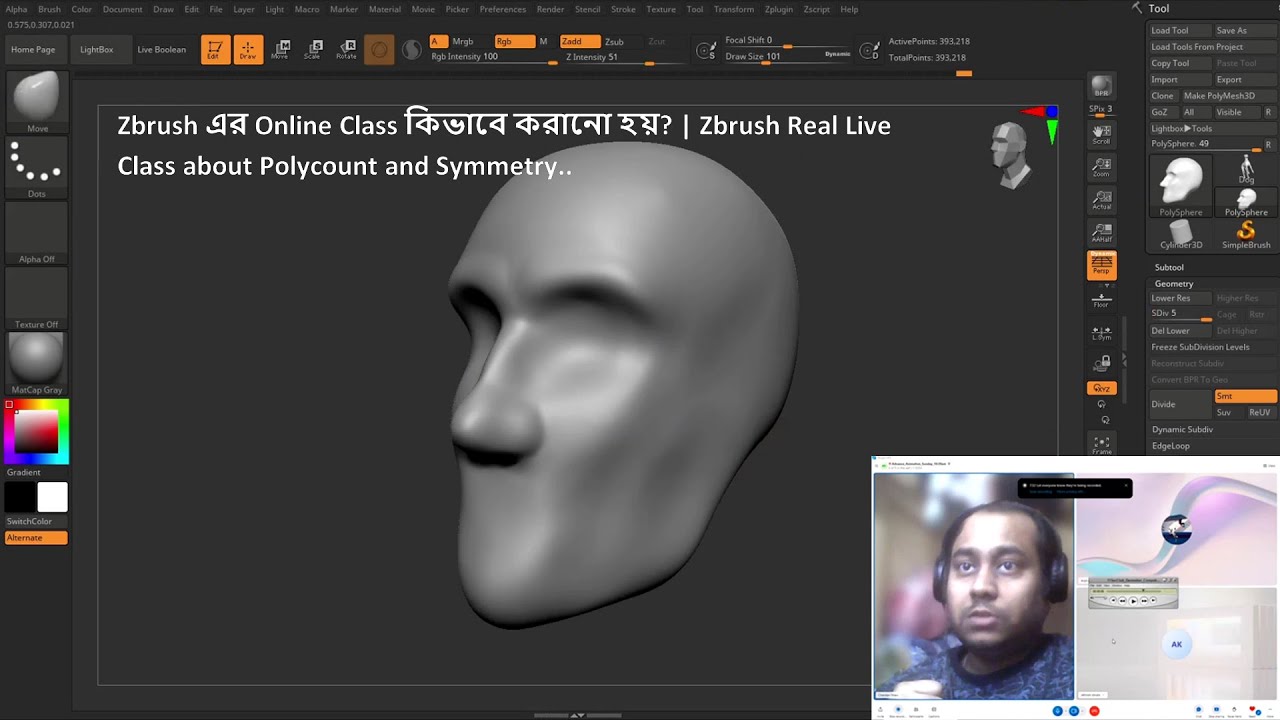Select the black main color swatch
Viewport: 1280px width, 720px height.
pos(20,497)
